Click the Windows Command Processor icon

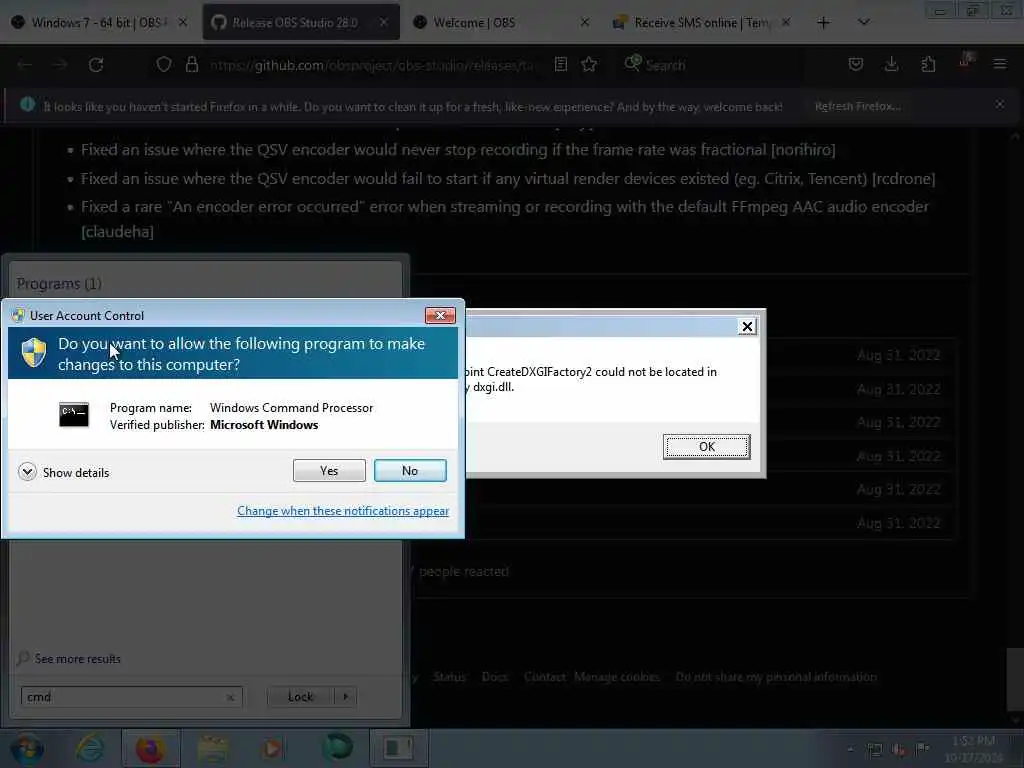(x=74, y=415)
